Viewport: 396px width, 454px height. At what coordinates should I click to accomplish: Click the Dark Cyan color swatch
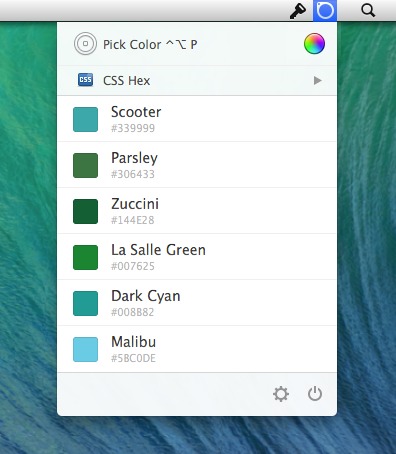(x=85, y=303)
